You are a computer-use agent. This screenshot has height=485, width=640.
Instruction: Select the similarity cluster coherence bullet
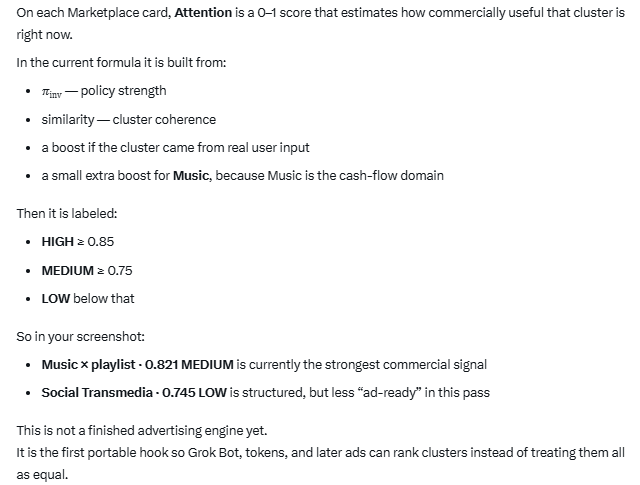click(129, 120)
